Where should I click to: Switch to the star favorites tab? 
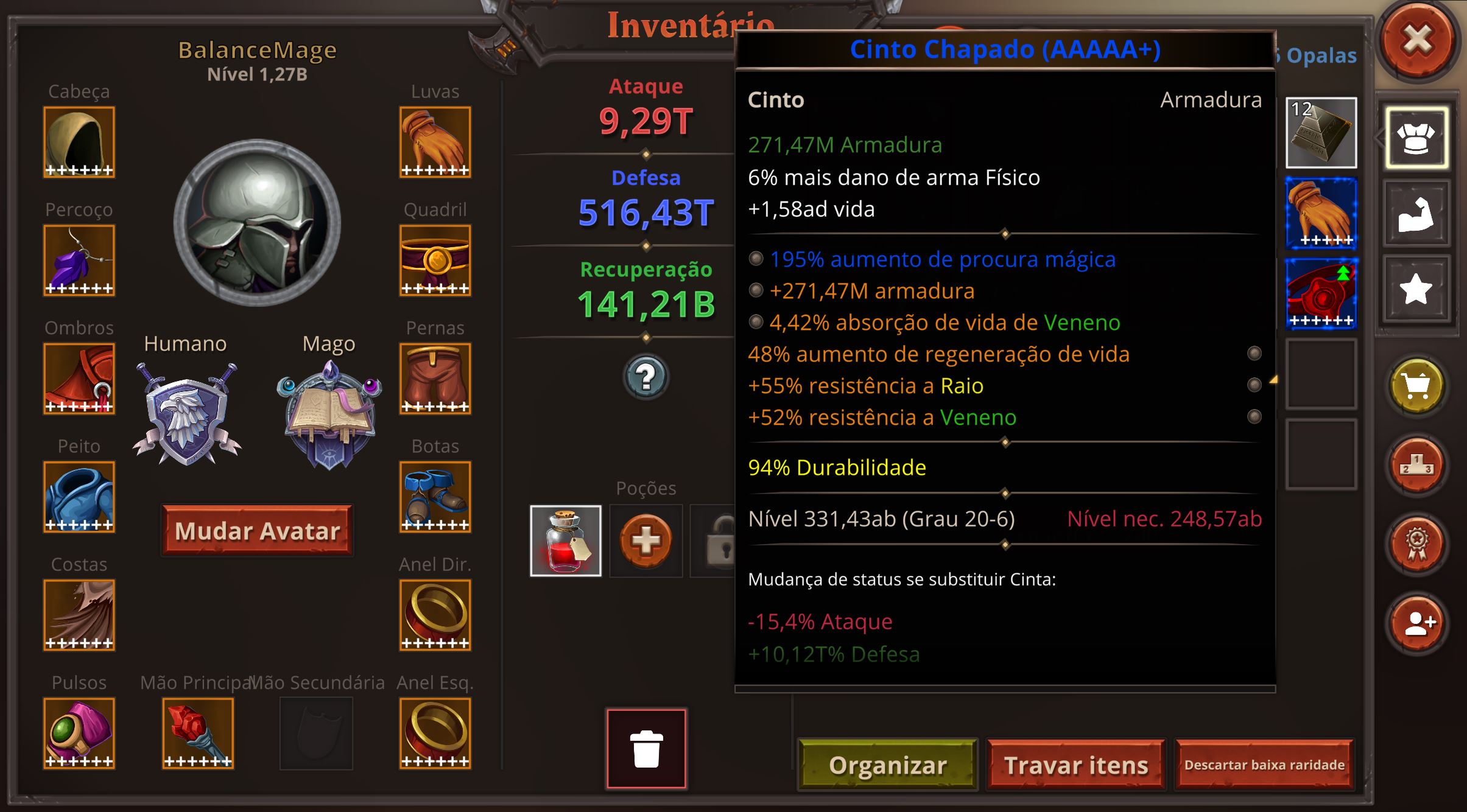tap(1416, 289)
